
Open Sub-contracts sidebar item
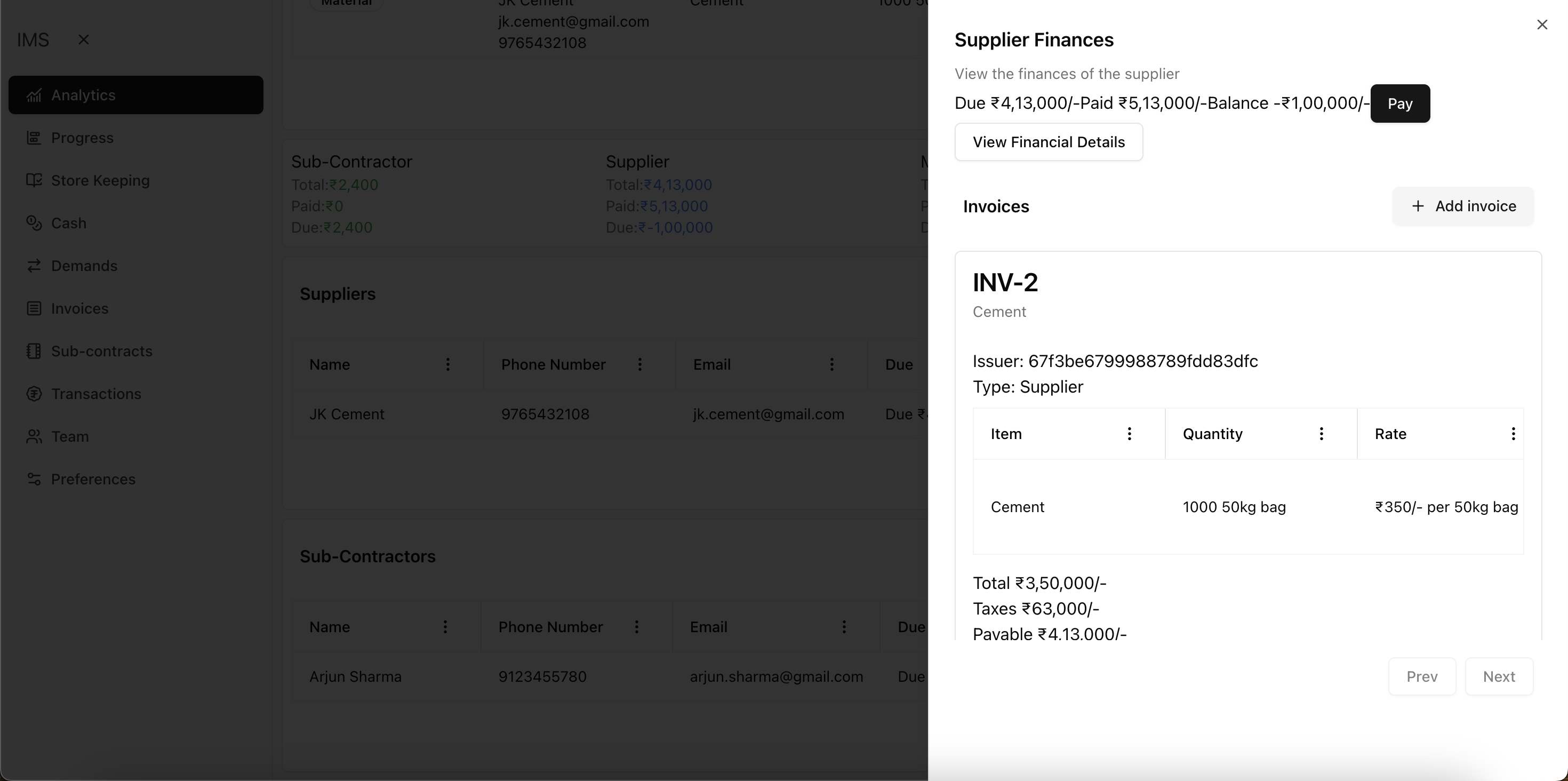[x=101, y=351]
